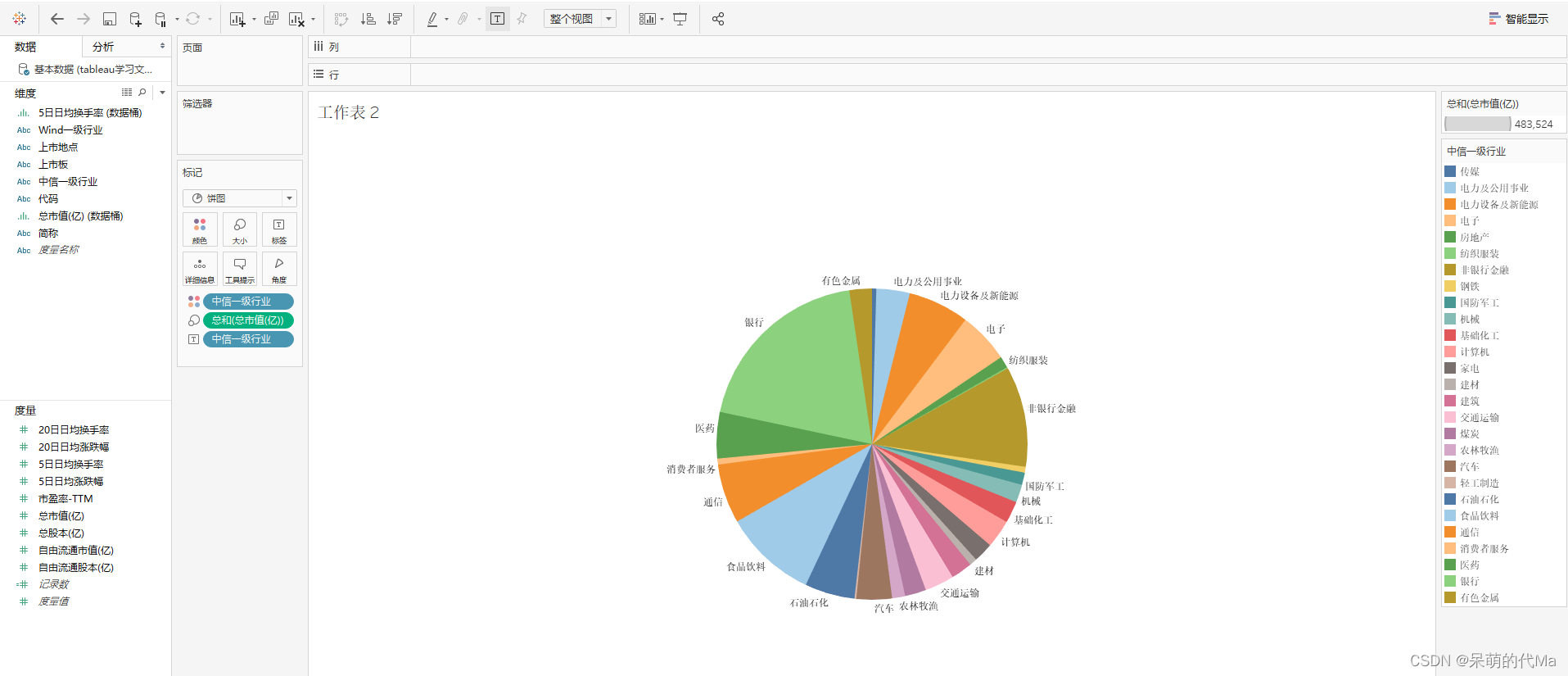This screenshot has width=1568, height=676.
Task: Open dropdown arrow next to new worksheet
Action: click(253, 19)
